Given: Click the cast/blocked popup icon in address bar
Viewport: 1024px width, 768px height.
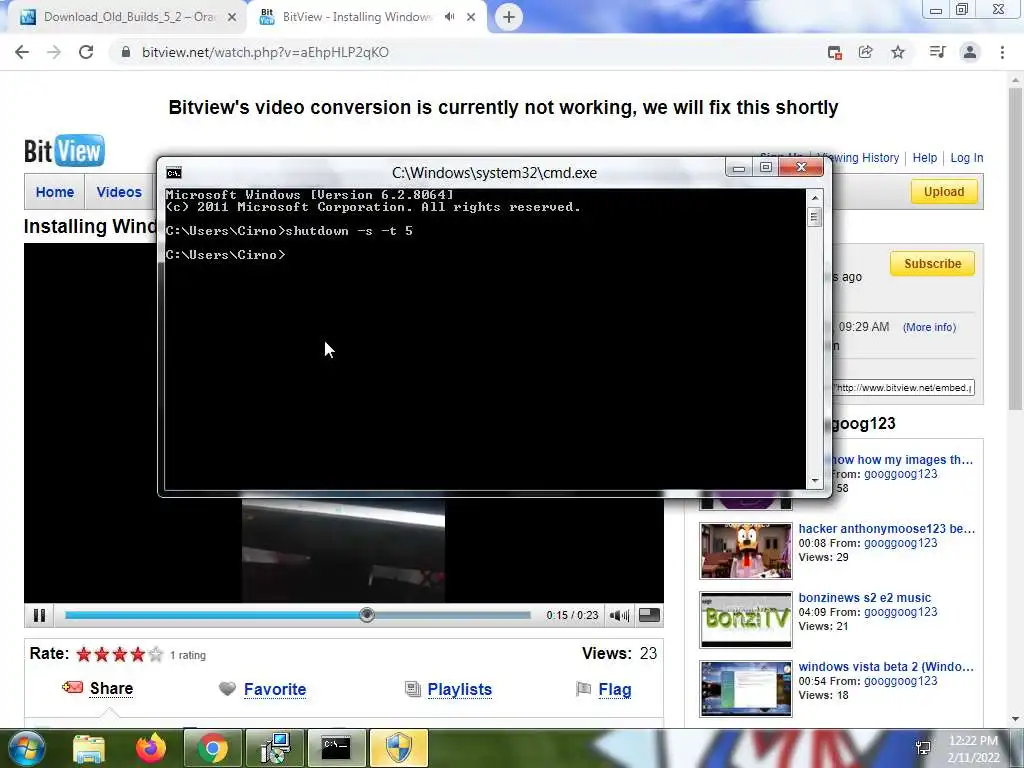Looking at the screenshot, I should pos(835,53).
